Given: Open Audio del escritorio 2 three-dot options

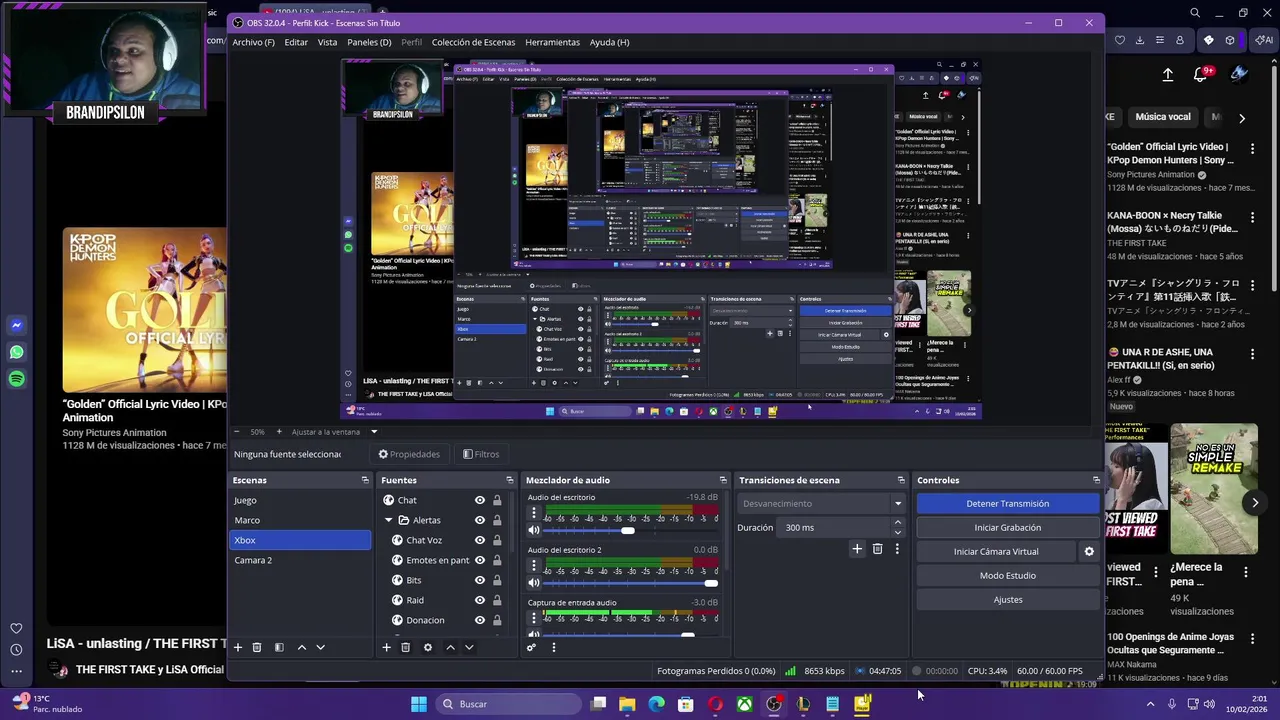Looking at the screenshot, I should pyautogui.click(x=534, y=566).
